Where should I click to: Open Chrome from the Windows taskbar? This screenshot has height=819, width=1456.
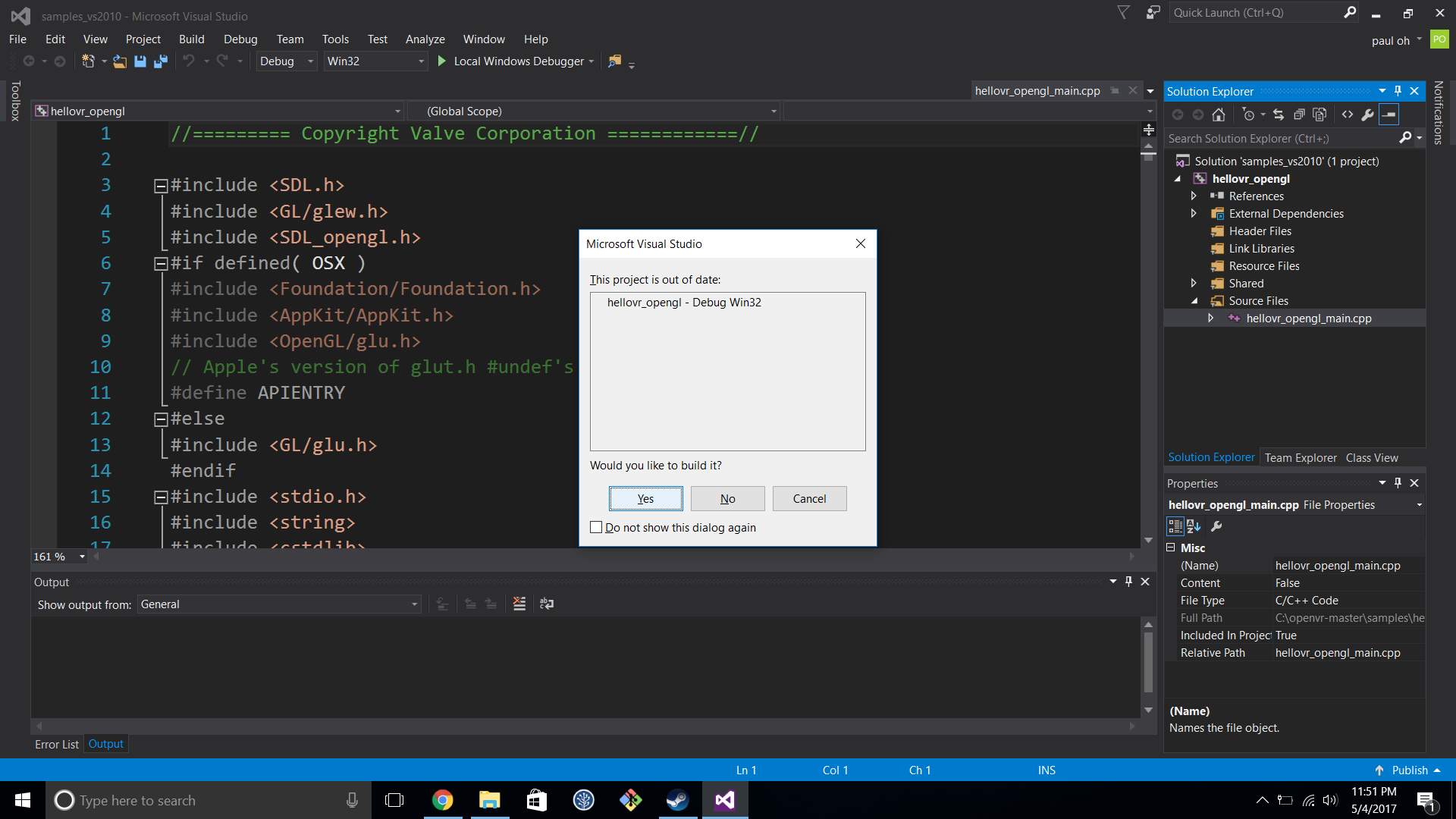coord(443,800)
